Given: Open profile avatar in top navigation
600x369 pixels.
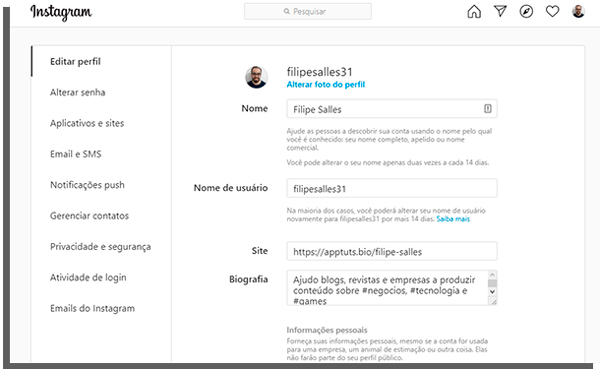Looking at the screenshot, I should pyautogui.click(x=578, y=11).
